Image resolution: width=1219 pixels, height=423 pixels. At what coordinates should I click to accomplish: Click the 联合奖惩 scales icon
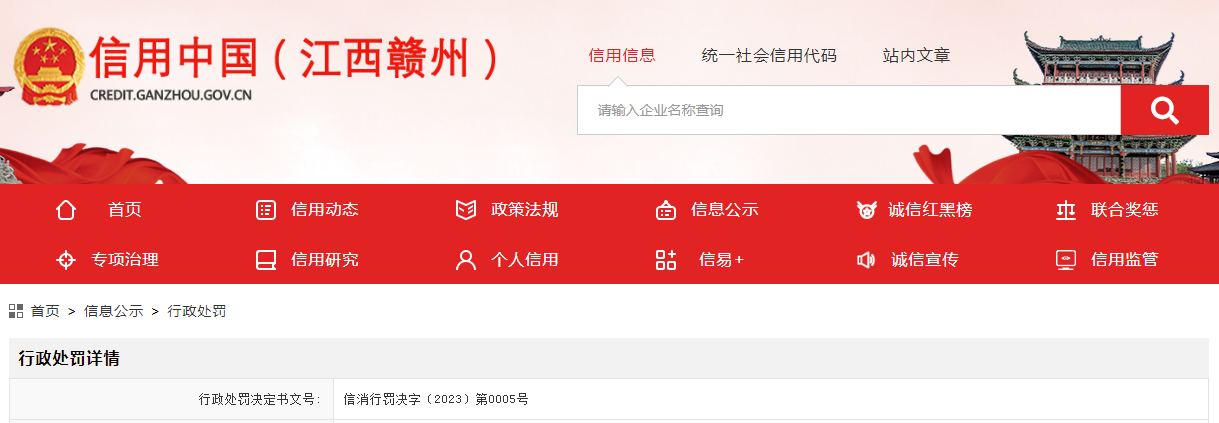pos(1066,210)
